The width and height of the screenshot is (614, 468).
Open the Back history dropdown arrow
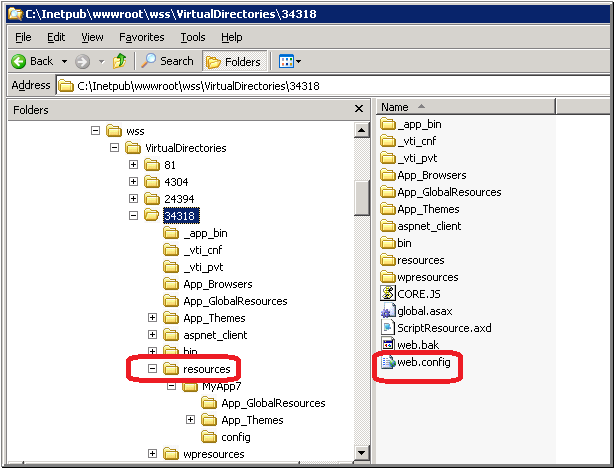(x=64, y=61)
